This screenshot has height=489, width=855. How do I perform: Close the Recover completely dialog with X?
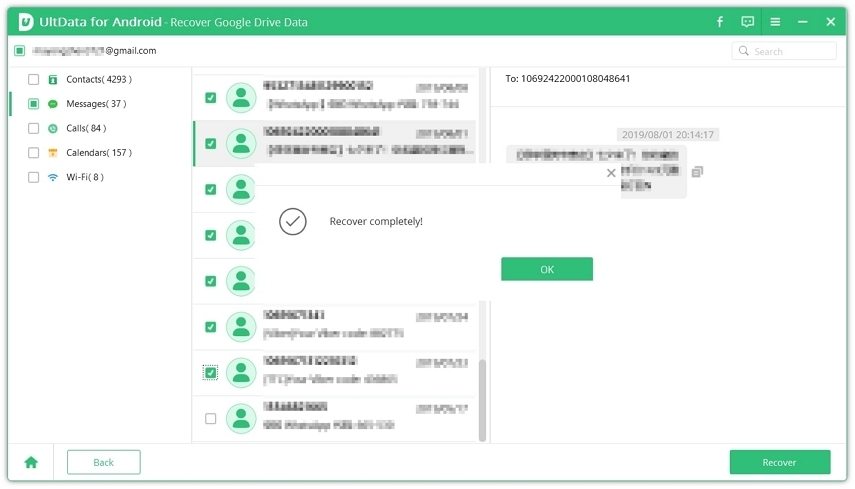tap(611, 173)
